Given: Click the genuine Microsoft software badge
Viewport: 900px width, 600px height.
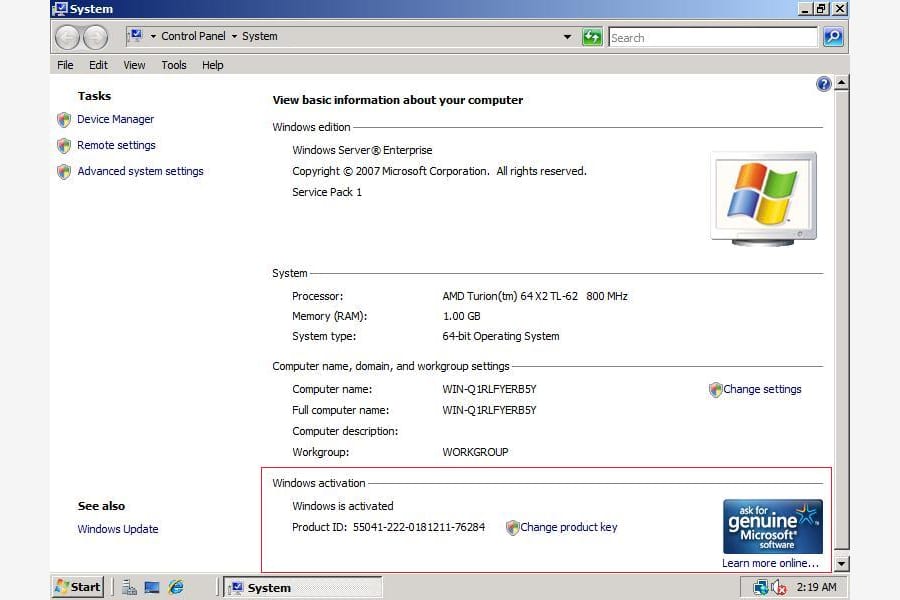Looking at the screenshot, I should (x=773, y=526).
